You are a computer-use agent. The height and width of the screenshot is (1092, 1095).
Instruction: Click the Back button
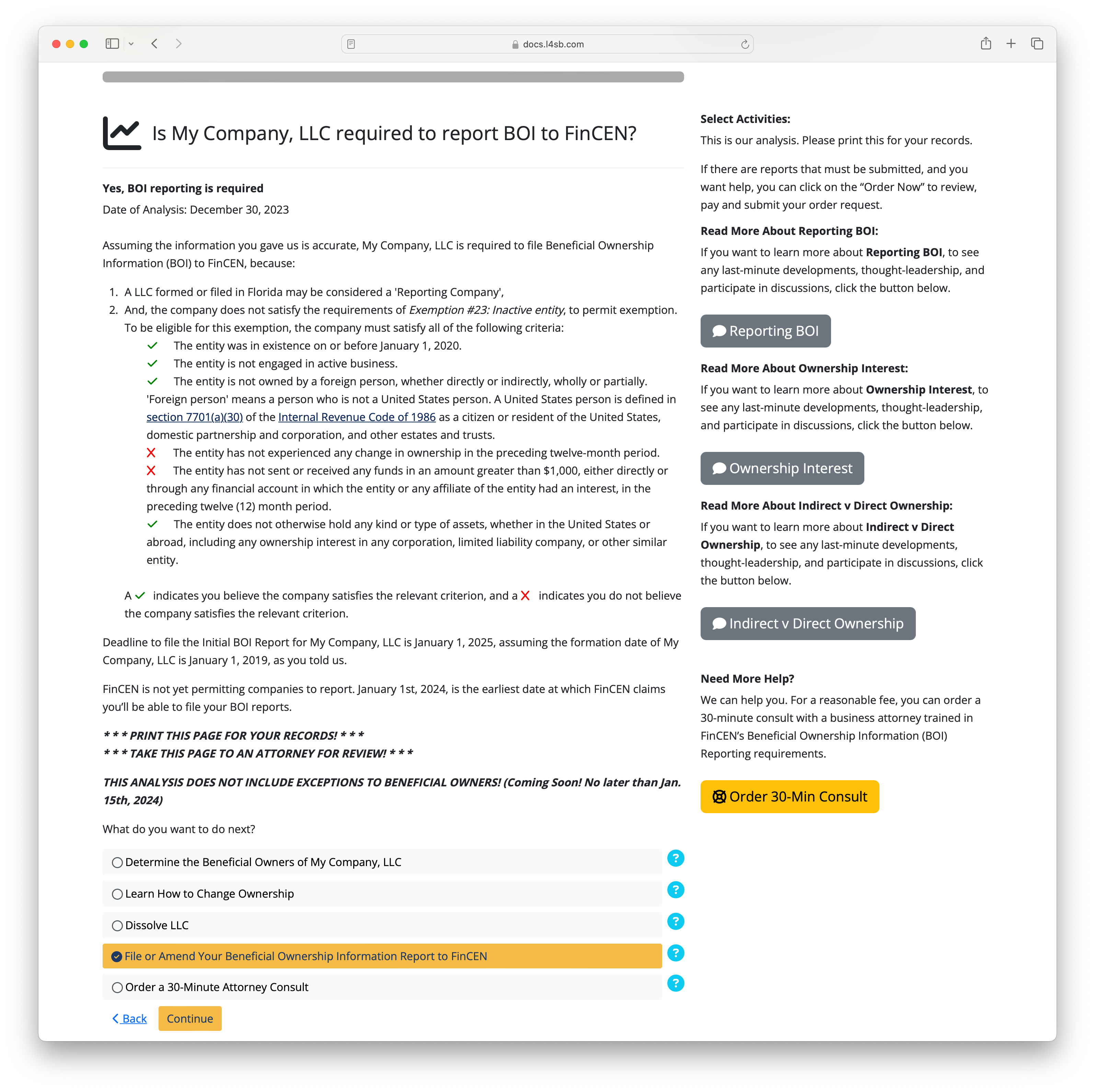[x=130, y=1018]
